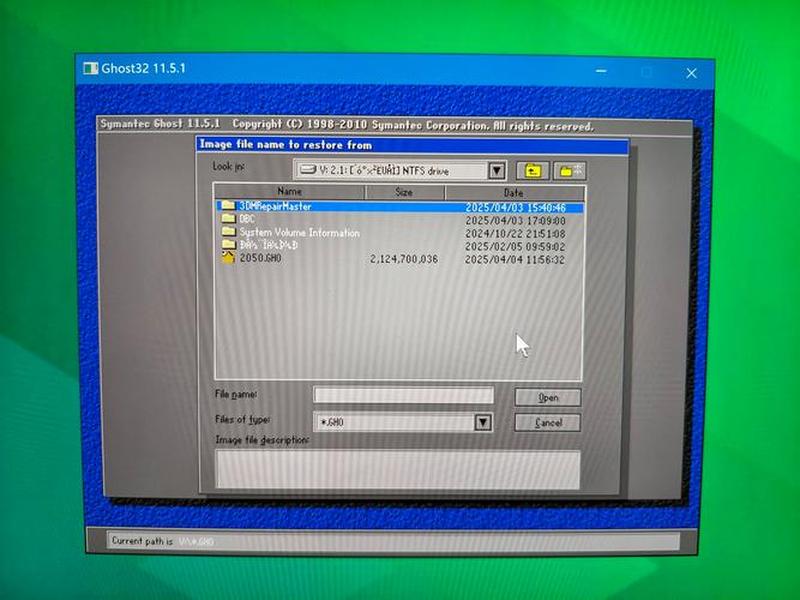Sort the list by Size column header
Image resolution: width=800 pixels, height=600 pixels.
pyautogui.click(x=404, y=192)
